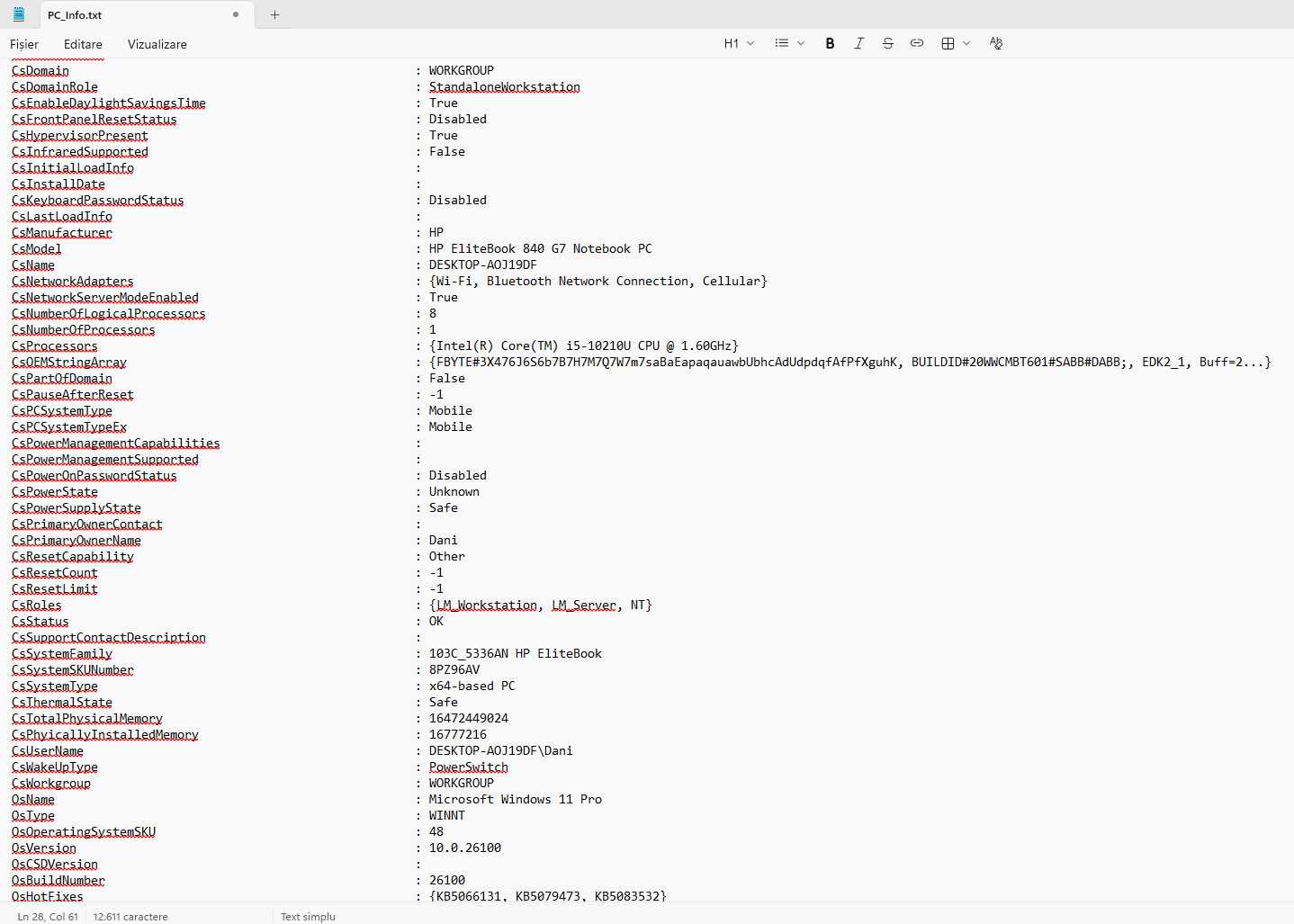Open the Editare menu
Screen dimensions: 1294x924
pyautogui.click(x=83, y=44)
